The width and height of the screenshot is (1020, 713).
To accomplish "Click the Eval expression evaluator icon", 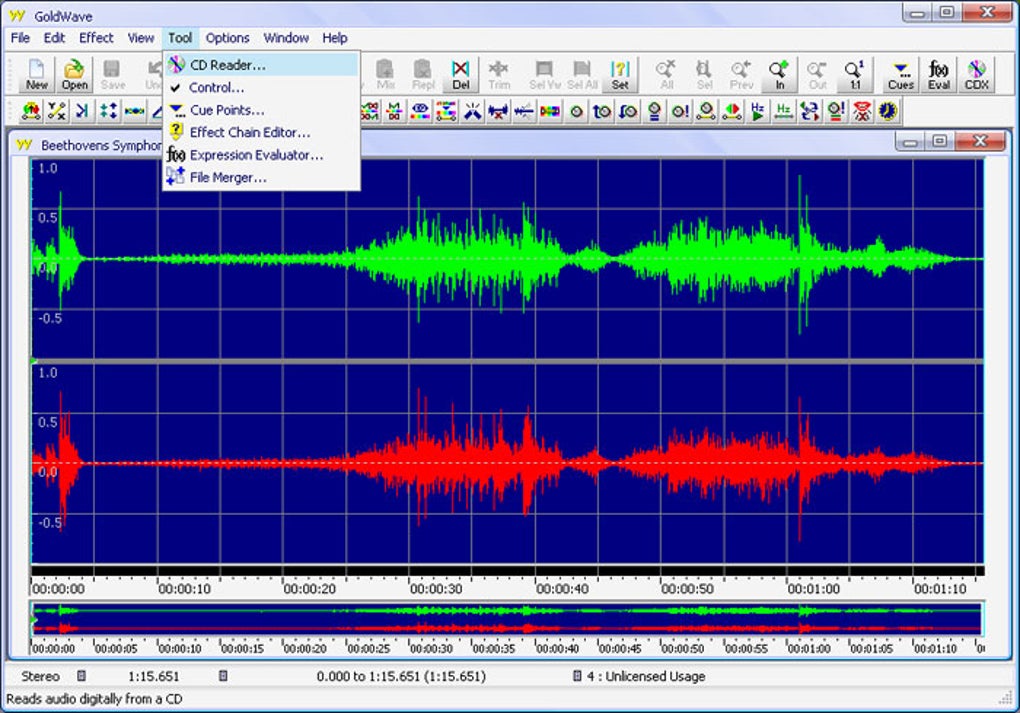I will (939, 74).
